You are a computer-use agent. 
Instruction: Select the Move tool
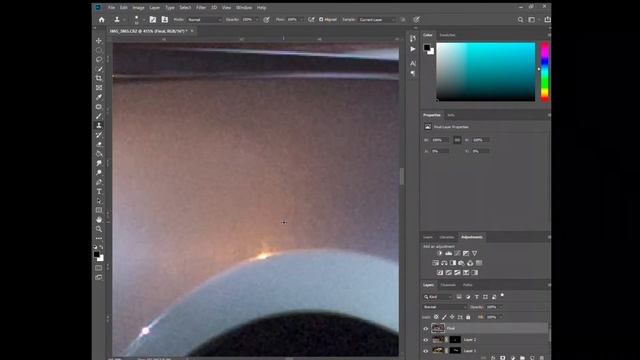click(x=99, y=40)
